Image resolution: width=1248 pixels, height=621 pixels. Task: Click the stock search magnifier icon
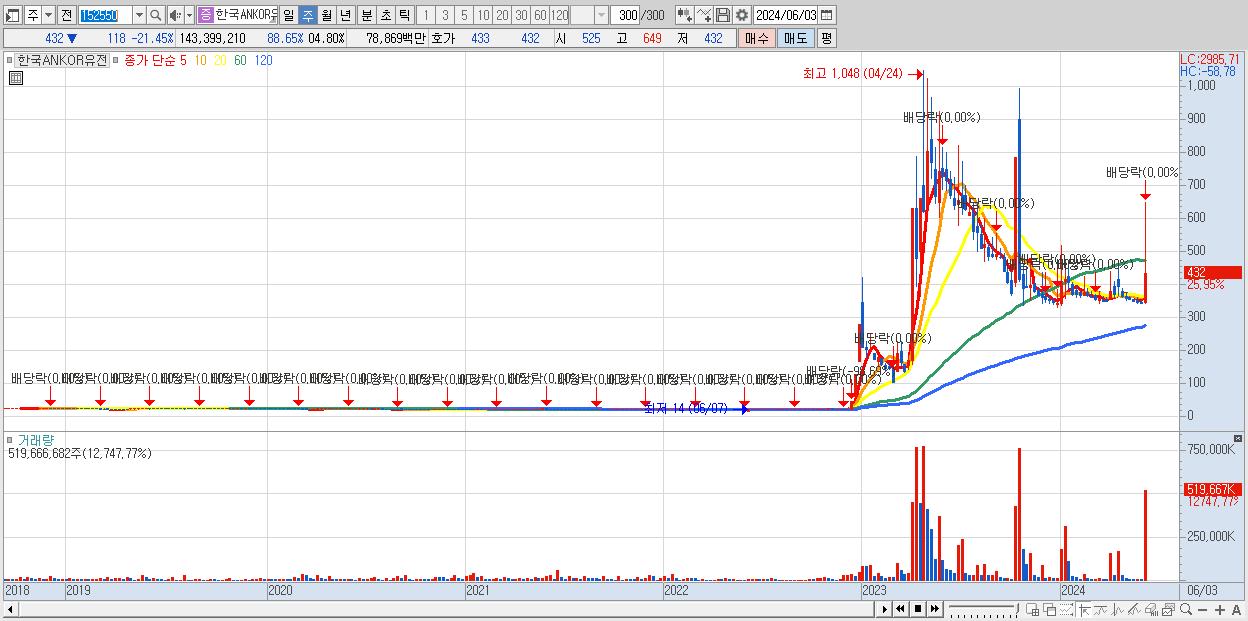(x=156, y=15)
